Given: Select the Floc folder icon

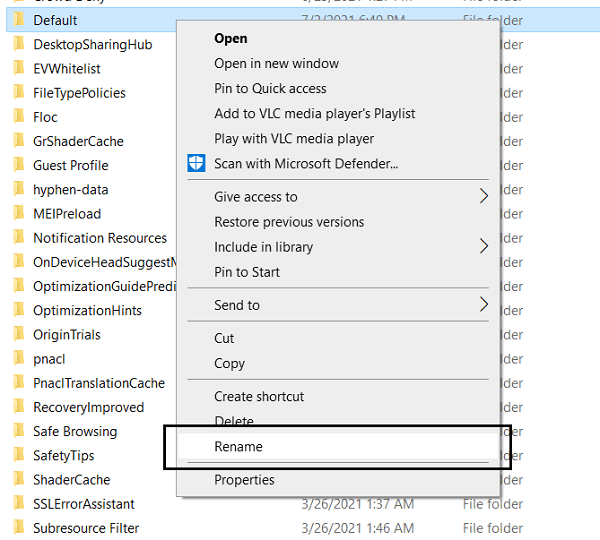Looking at the screenshot, I should tap(19, 116).
